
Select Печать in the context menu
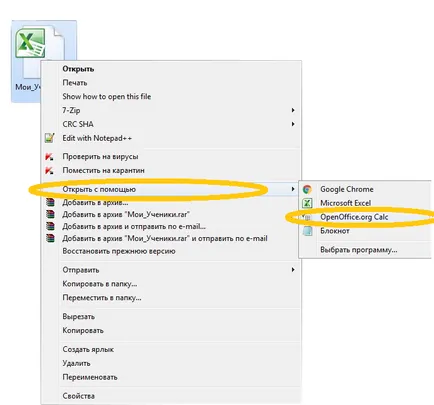pyautogui.click(x=75, y=83)
